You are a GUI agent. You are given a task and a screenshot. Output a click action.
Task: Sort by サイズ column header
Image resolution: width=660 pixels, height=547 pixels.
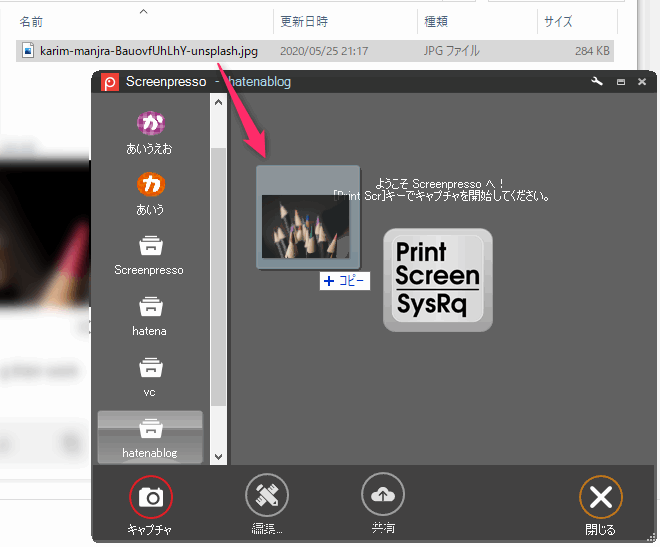(558, 21)
